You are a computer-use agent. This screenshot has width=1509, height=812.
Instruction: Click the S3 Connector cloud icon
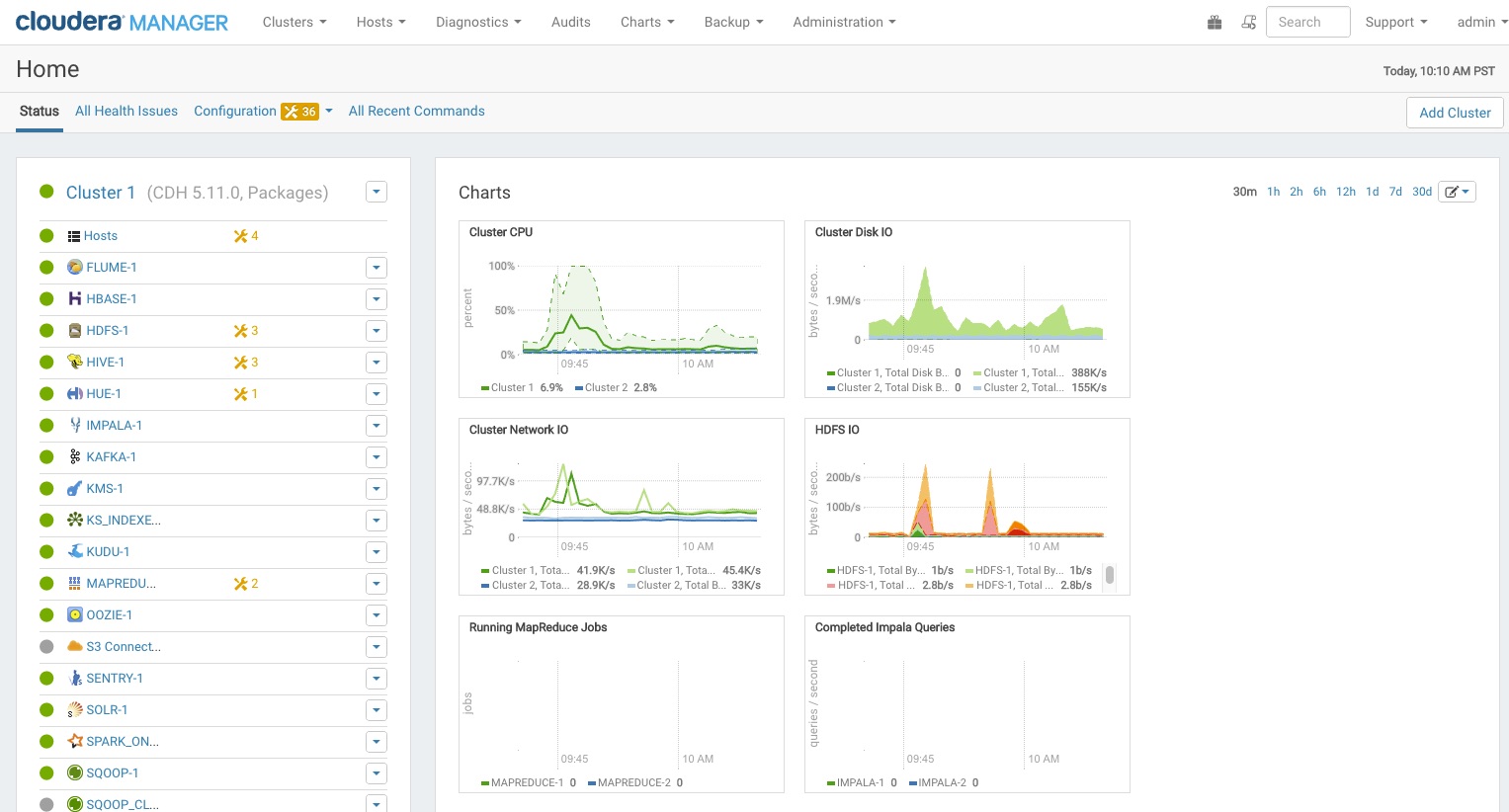(x=74, y=647)
